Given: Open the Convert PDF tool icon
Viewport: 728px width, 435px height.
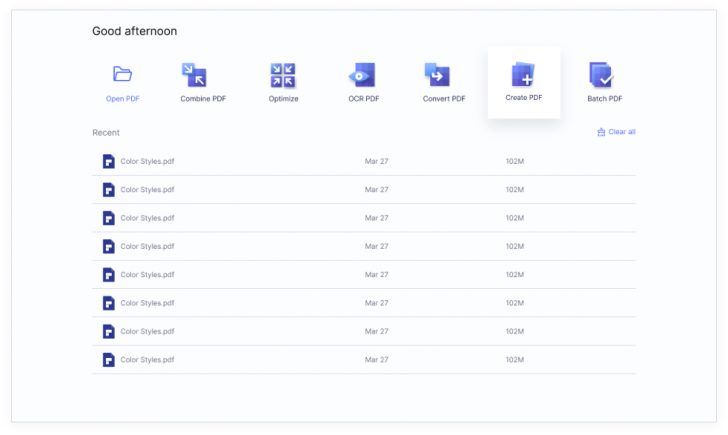Looking at the screenshot, I should click(437, 75).
